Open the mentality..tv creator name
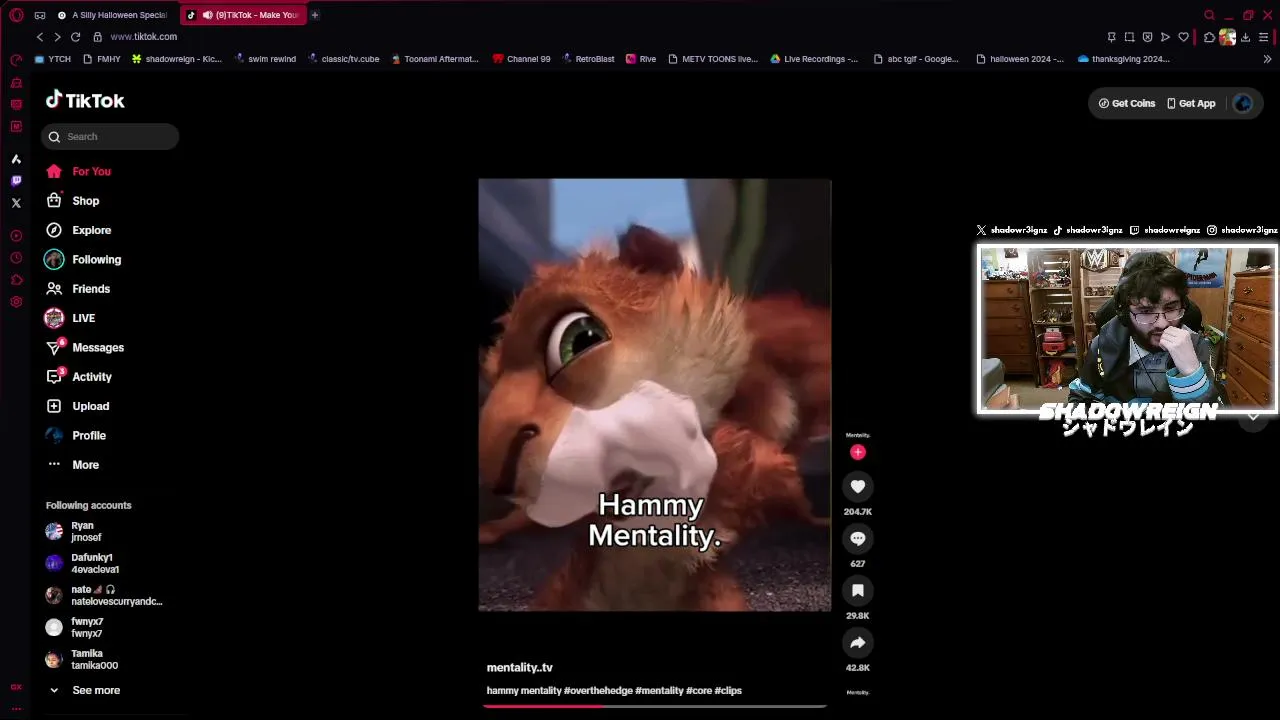The width and height of the screenshot is (1280, 720). coord(519,667)
